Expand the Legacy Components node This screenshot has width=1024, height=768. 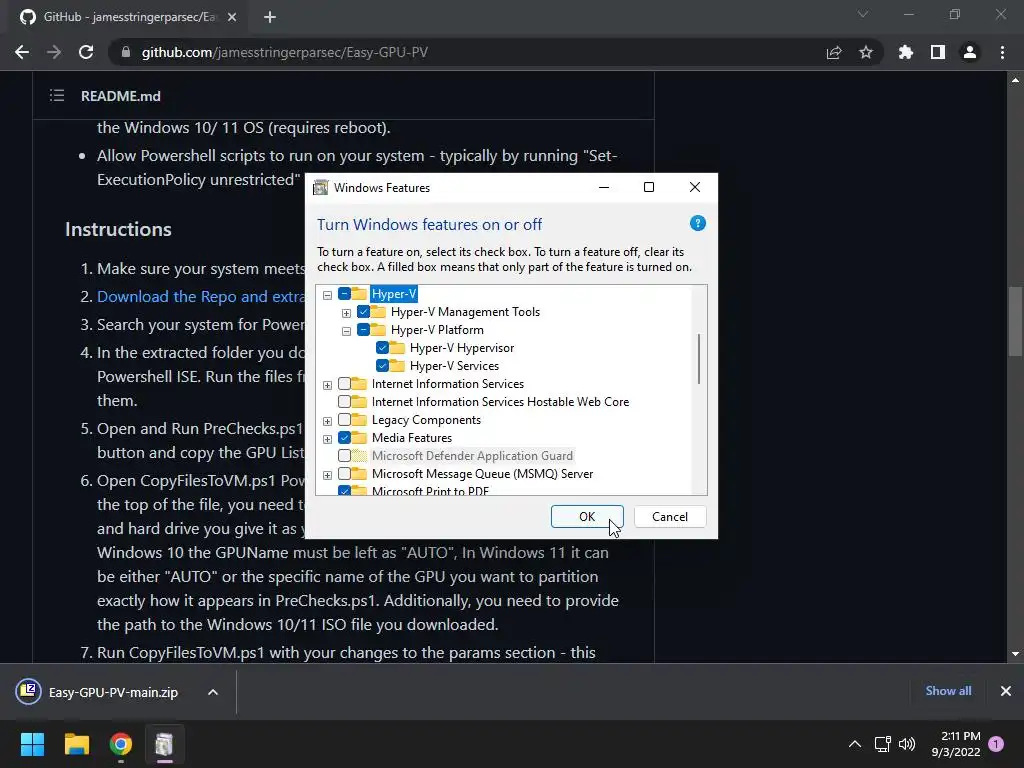(x=327, y=421)
